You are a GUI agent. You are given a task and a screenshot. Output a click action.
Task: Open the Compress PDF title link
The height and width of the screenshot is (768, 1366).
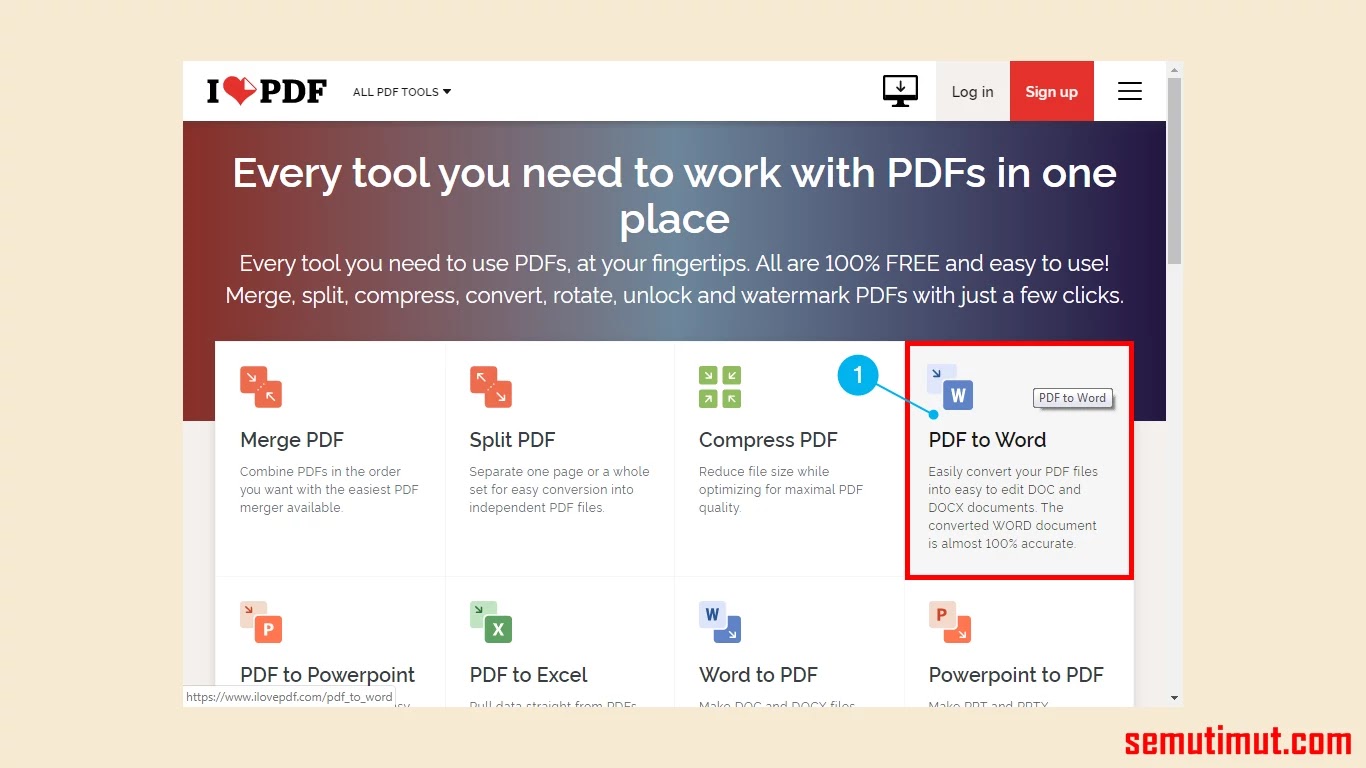coord(768,440)
